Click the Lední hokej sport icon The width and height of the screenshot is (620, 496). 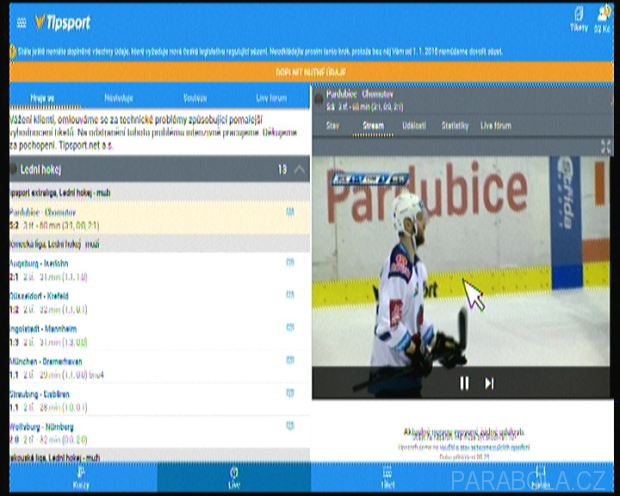(x=13, y=169)
